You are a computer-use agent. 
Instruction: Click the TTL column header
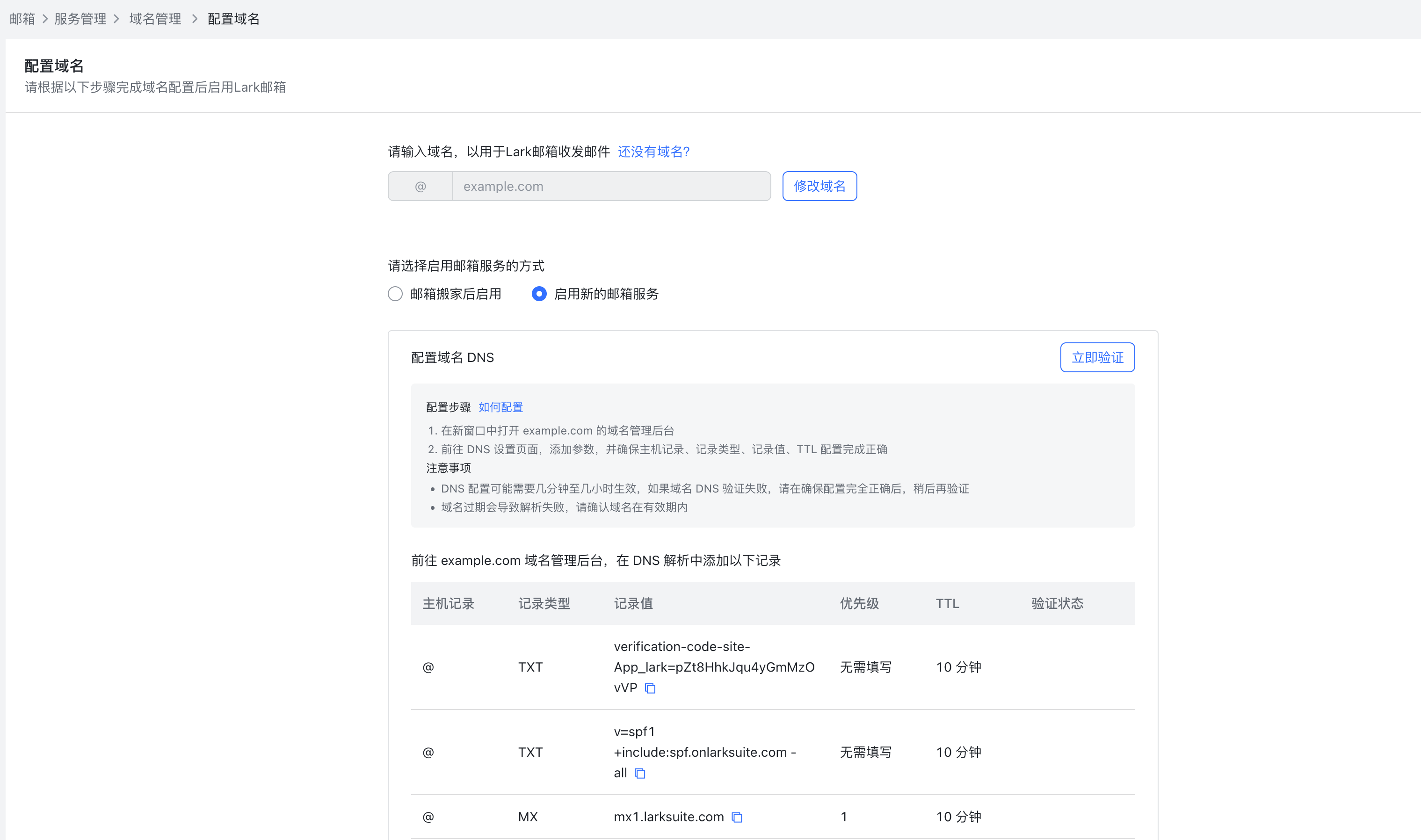pos(947,603)
